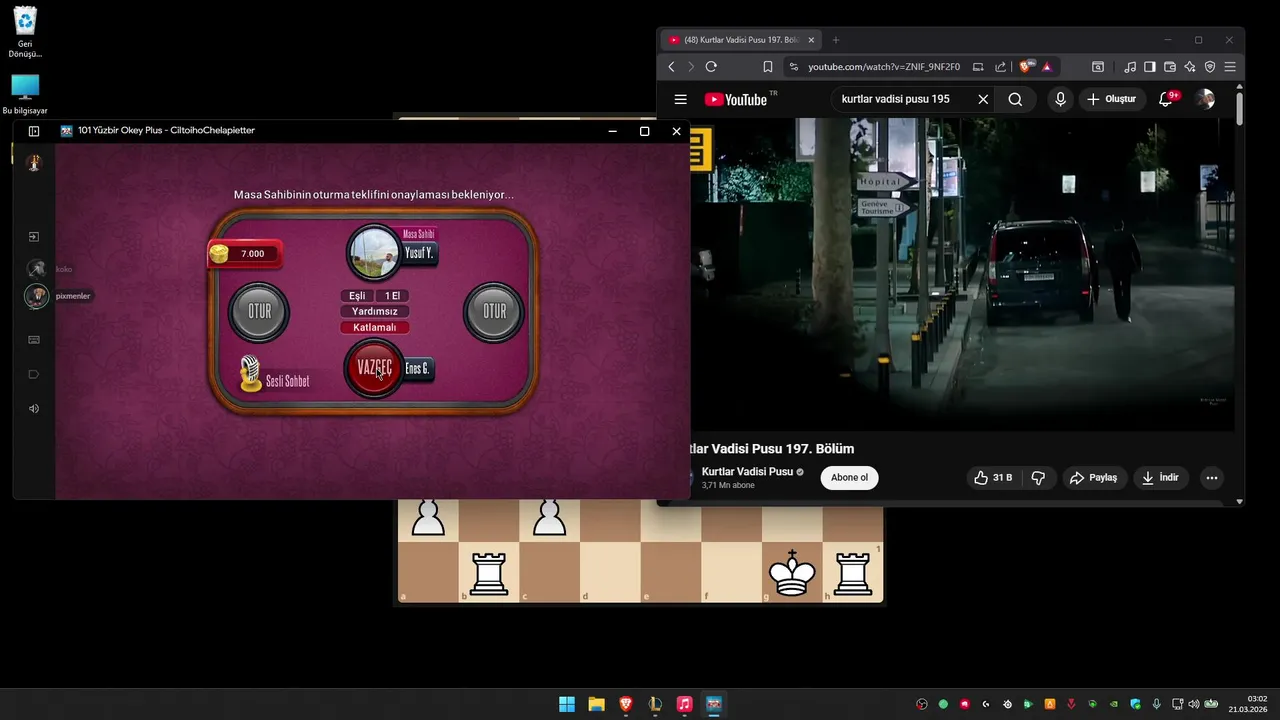Click the share icon in address bar
This screenshot has width=1280, height=720.
pyautogui.click(x=1000, y=67)
